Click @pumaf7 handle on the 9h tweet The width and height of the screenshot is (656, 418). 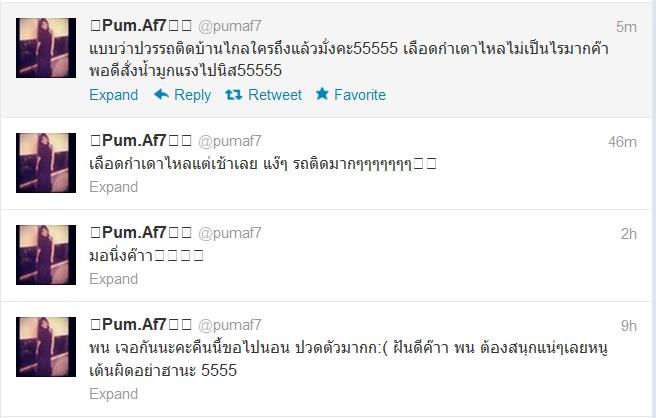tap(230, 325)
